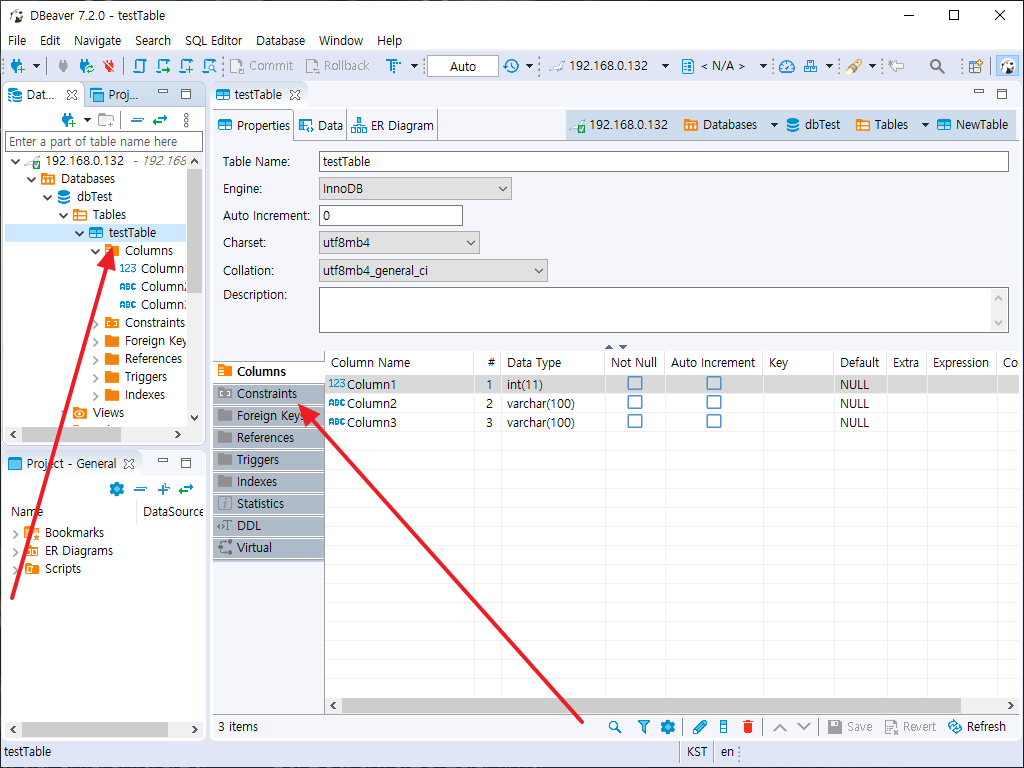Click the plus icon in Project panel
The height and width of the screenshot is (768, 1024).
[x=164, y=488]
